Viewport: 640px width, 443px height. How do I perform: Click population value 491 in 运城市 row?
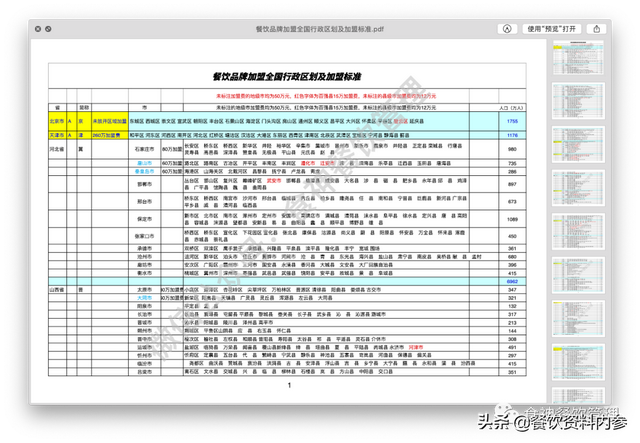[512, 347]
